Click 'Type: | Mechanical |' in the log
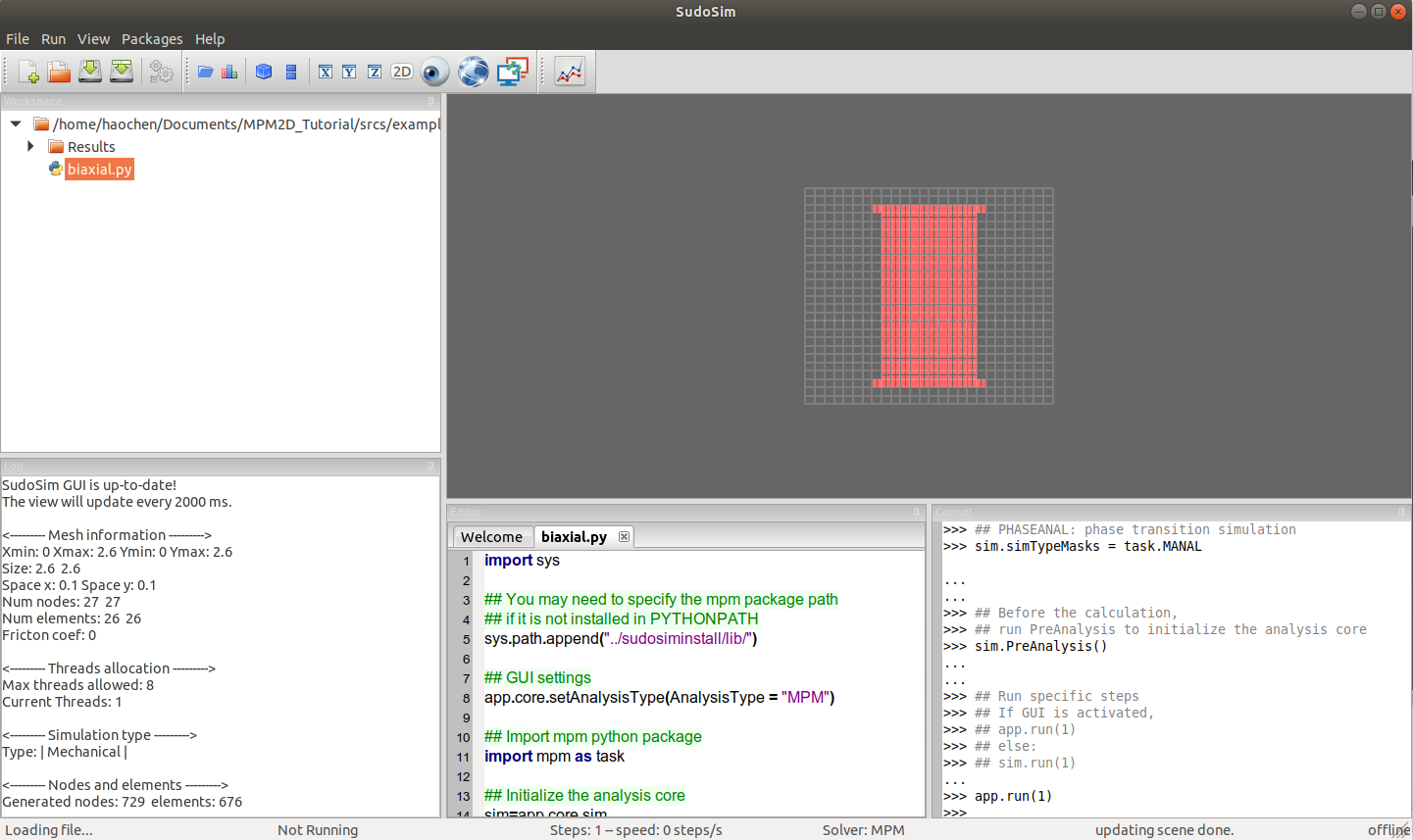Screen dimensions: 1413x840 [65, 752]
